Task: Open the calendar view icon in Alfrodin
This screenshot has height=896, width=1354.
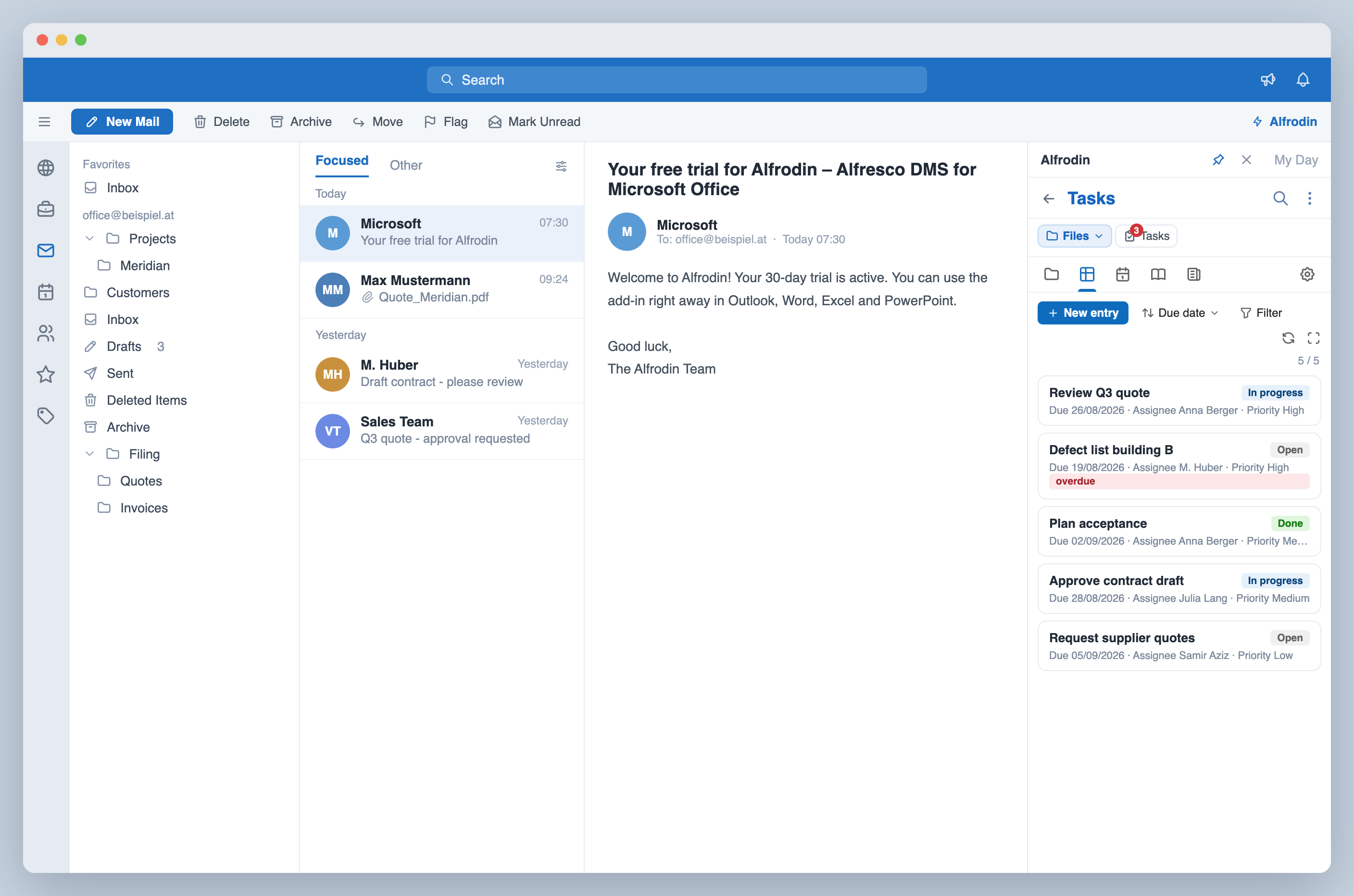Action: click(1123, 274)
